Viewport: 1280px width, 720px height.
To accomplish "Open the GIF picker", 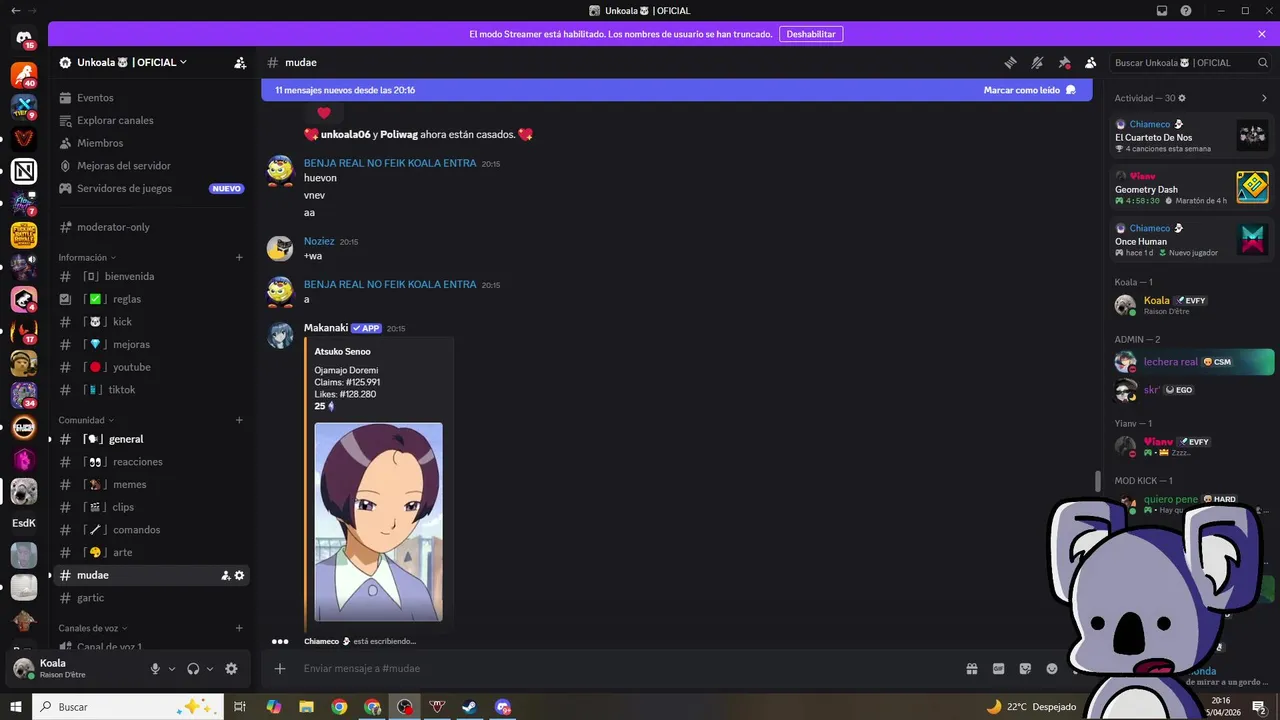I will click(998, 668).
